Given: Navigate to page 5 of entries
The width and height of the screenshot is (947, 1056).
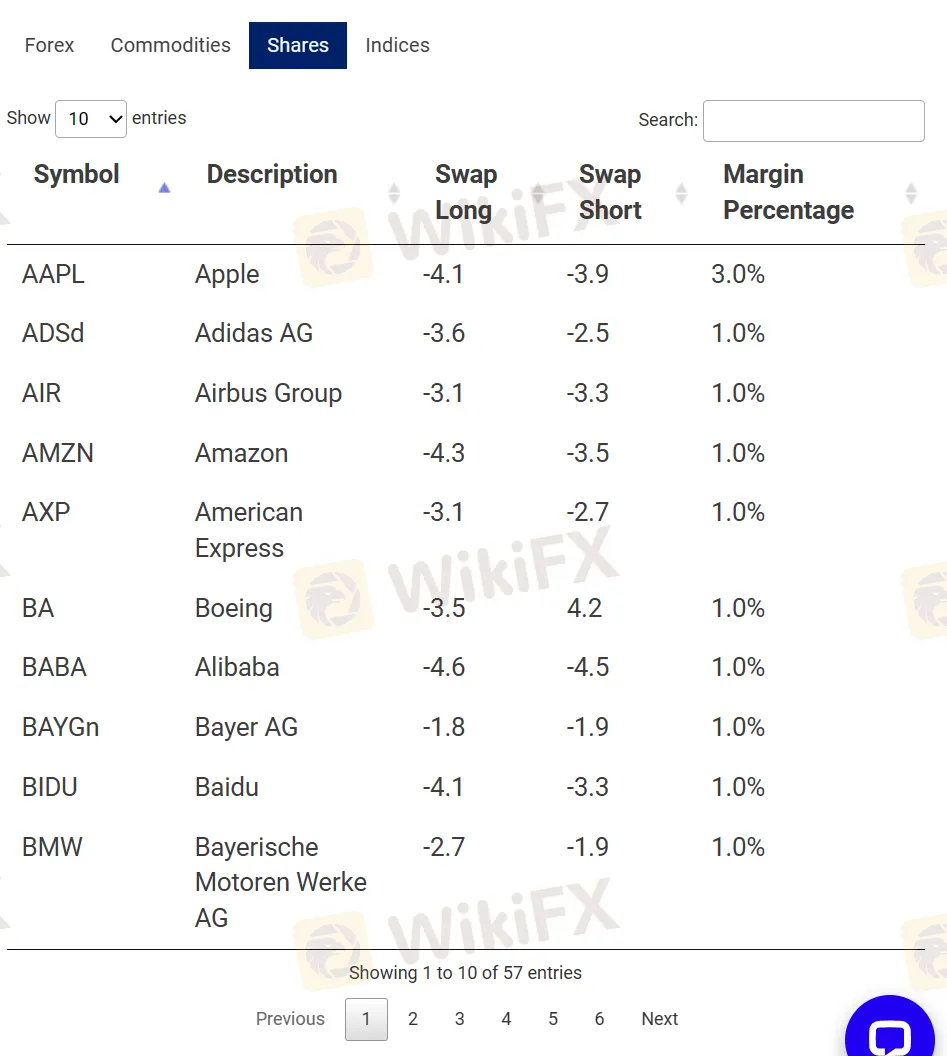Looking at the screenshot, I should pos(553,1019).
